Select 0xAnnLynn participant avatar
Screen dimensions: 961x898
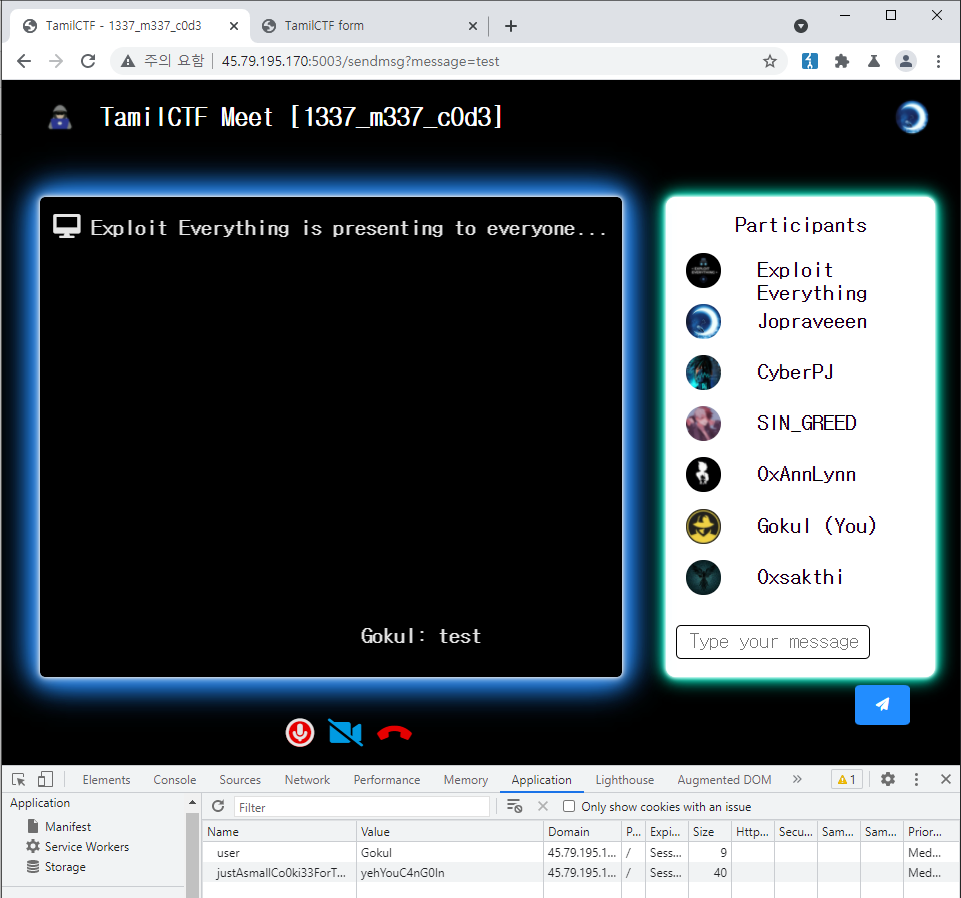pos(703,474)
